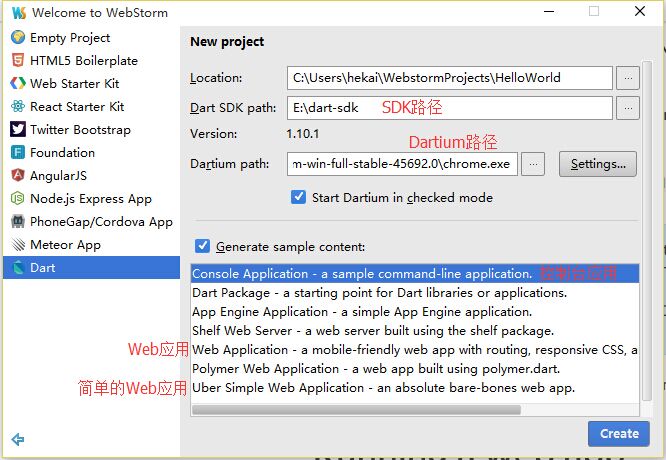Click the WebStorm logo in title bar

tap(19, 12)
